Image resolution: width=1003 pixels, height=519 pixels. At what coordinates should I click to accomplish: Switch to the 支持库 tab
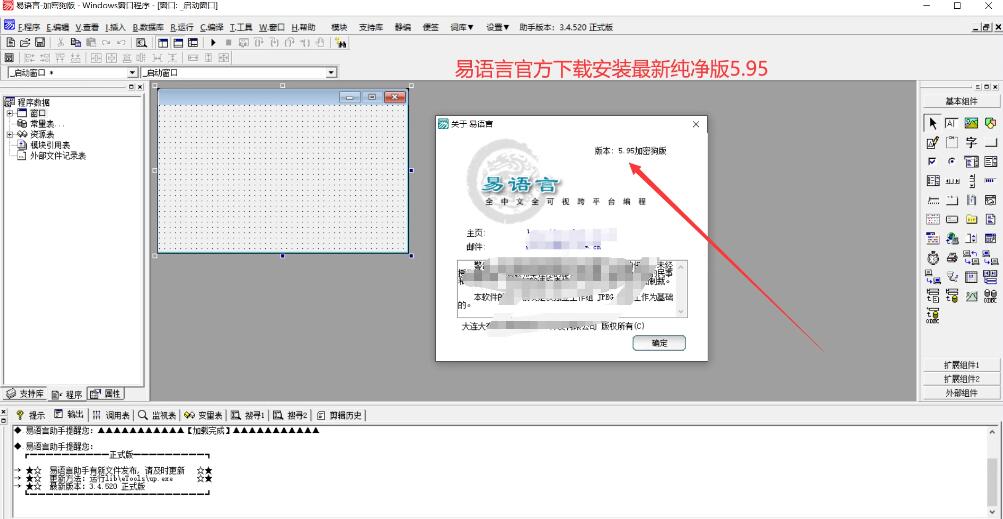pos(25,394)
